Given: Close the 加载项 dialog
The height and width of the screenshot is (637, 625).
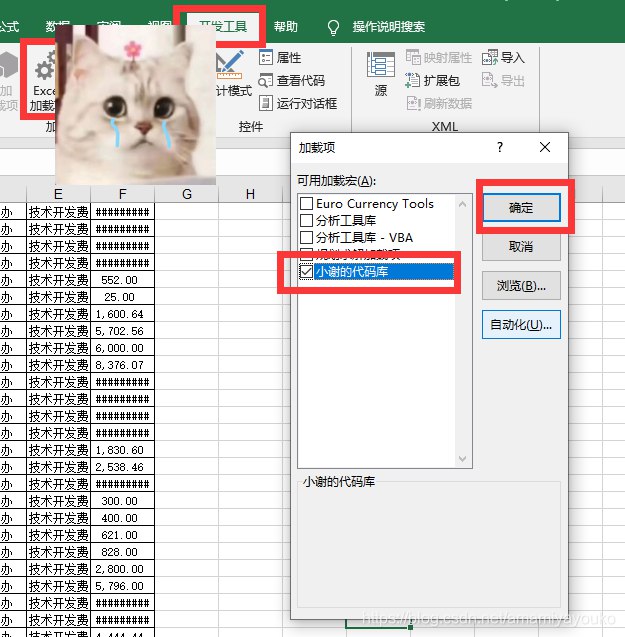Looking at the screenshot, I should [x=545, y=147].
